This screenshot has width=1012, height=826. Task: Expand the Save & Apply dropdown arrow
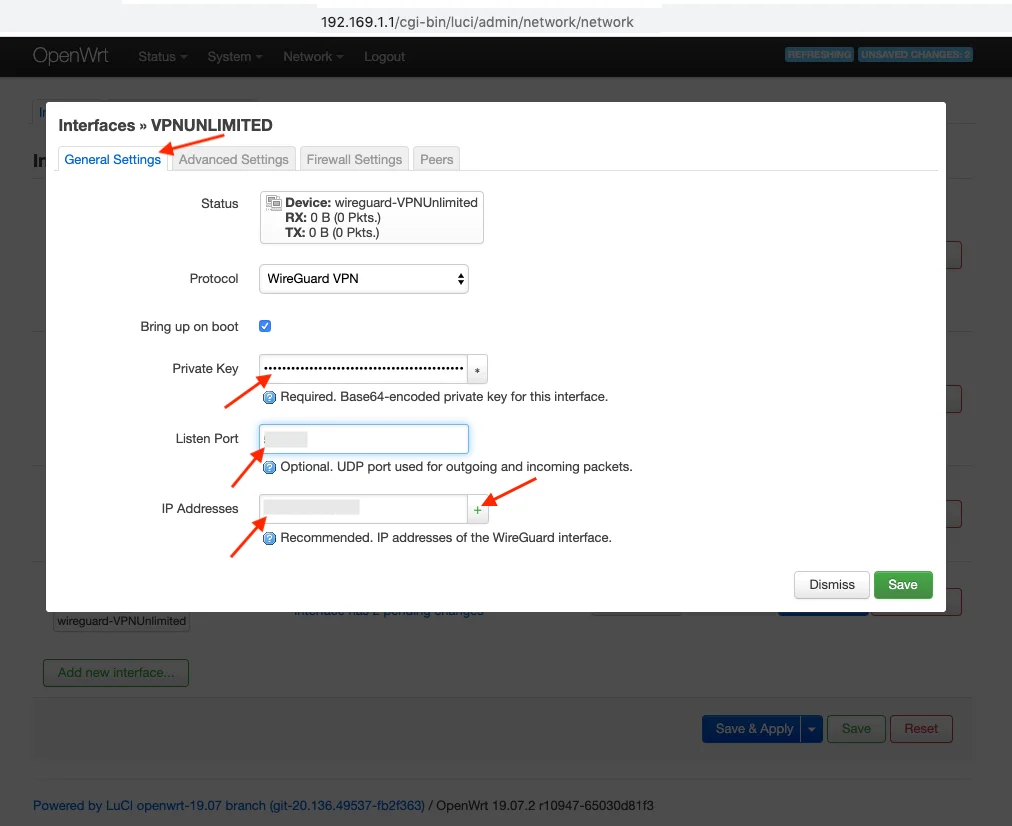coord(812,729)
